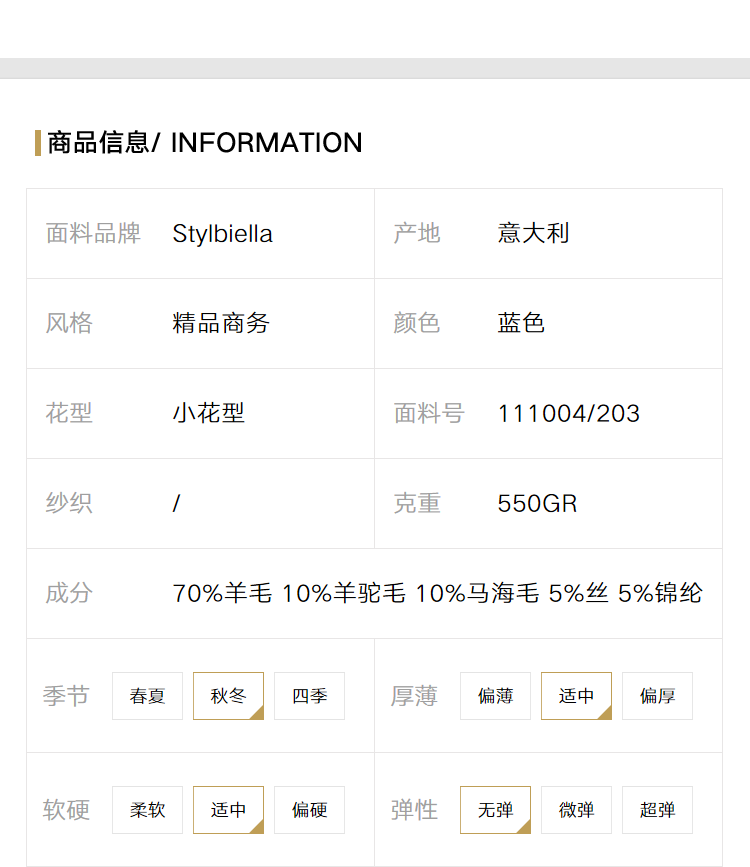750x867 pixels.
Task: Choose 适中 in the 厚薄 row
Action: (576, 696)
